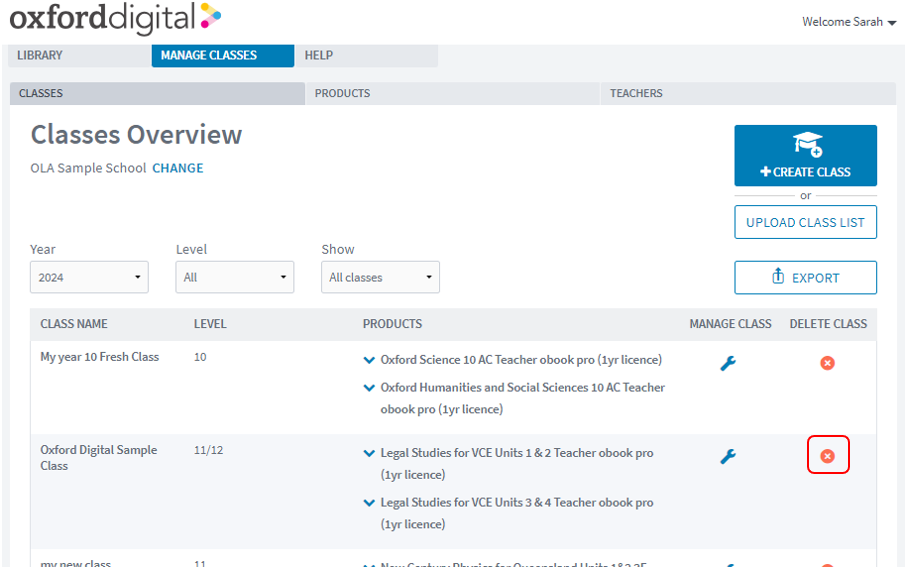This screenshot has height=568, width=907.
Task: Click the graduation cap create class icon
Action: (x=808, y=145)
